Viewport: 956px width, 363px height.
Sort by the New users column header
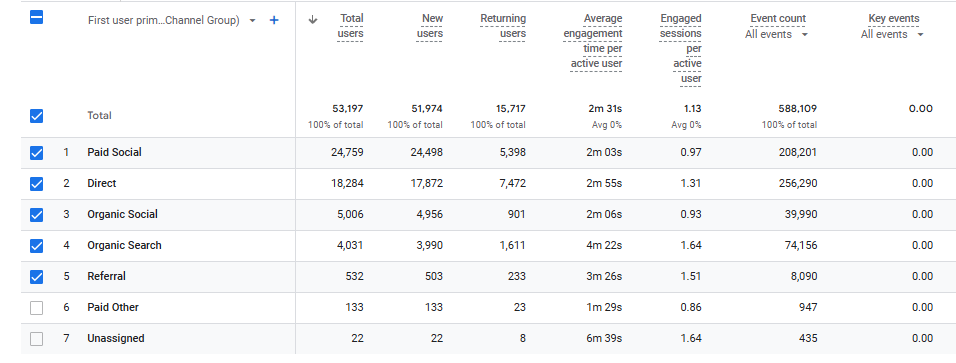point(430,26)
